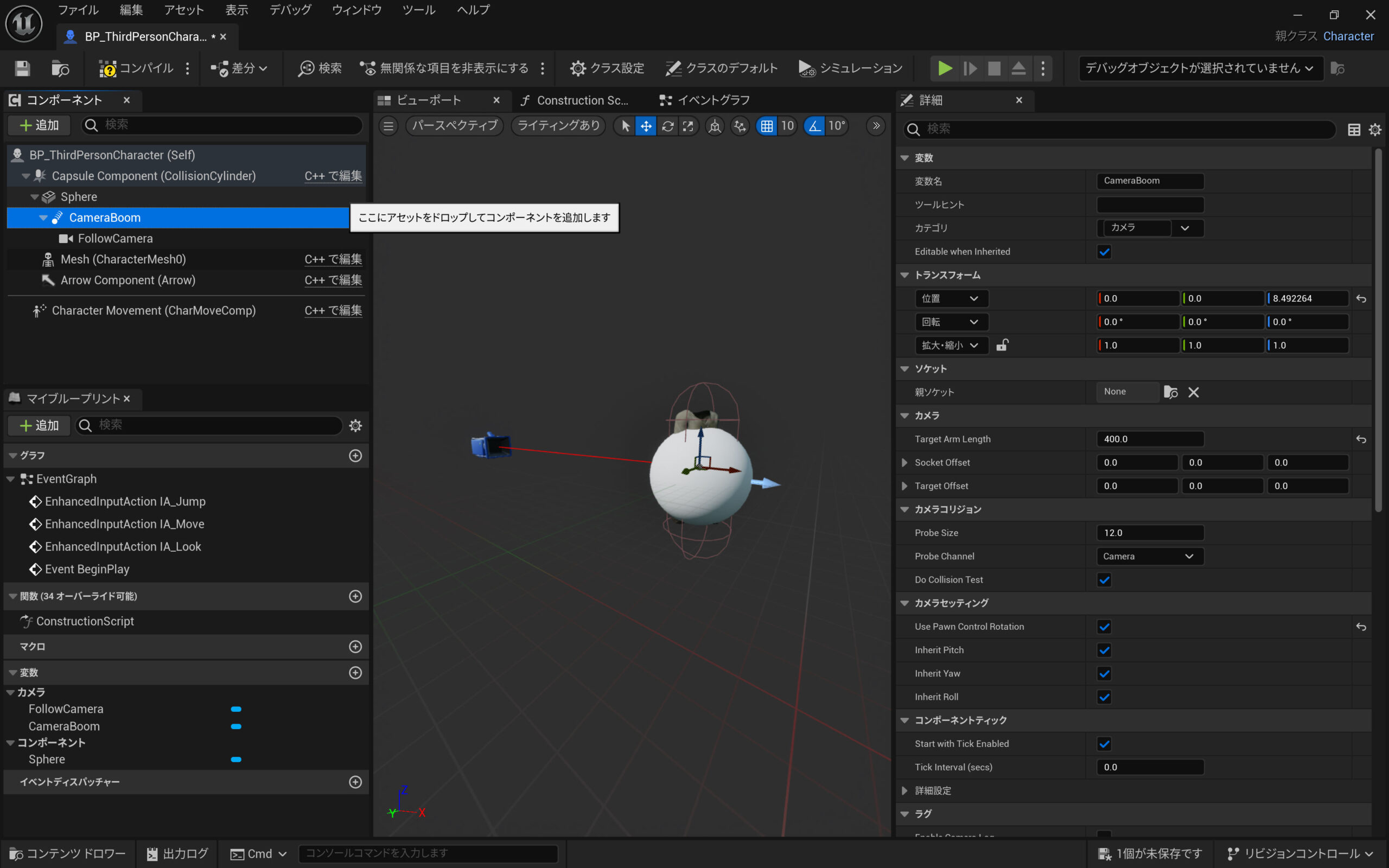The width and height of the screenshot is (1389, 868).
Task: Open the Probe Channel Camera dropdown
Action: pos(1149,556)
